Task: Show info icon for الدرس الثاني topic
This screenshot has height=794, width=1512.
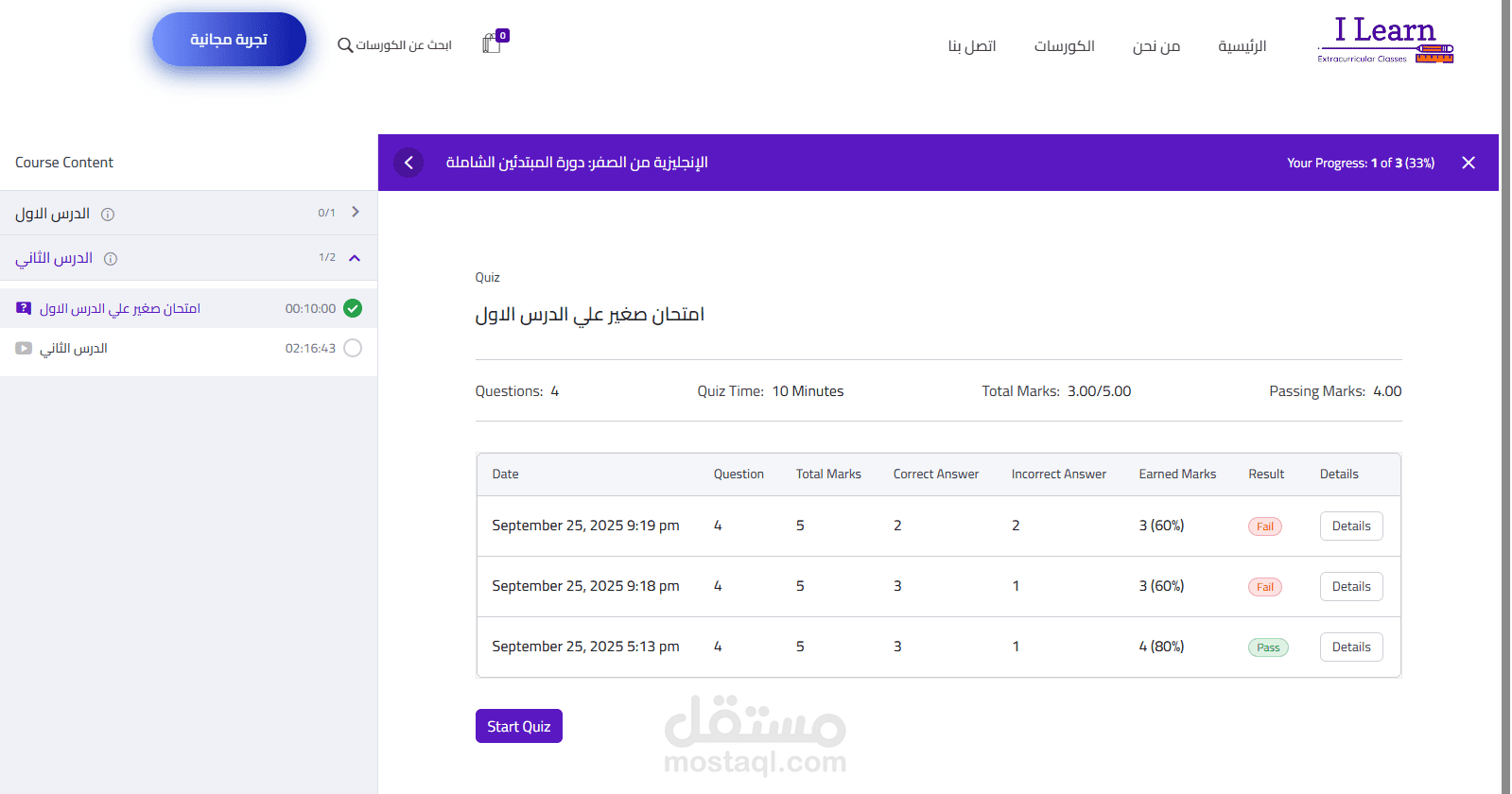Action: click(111, 259)
